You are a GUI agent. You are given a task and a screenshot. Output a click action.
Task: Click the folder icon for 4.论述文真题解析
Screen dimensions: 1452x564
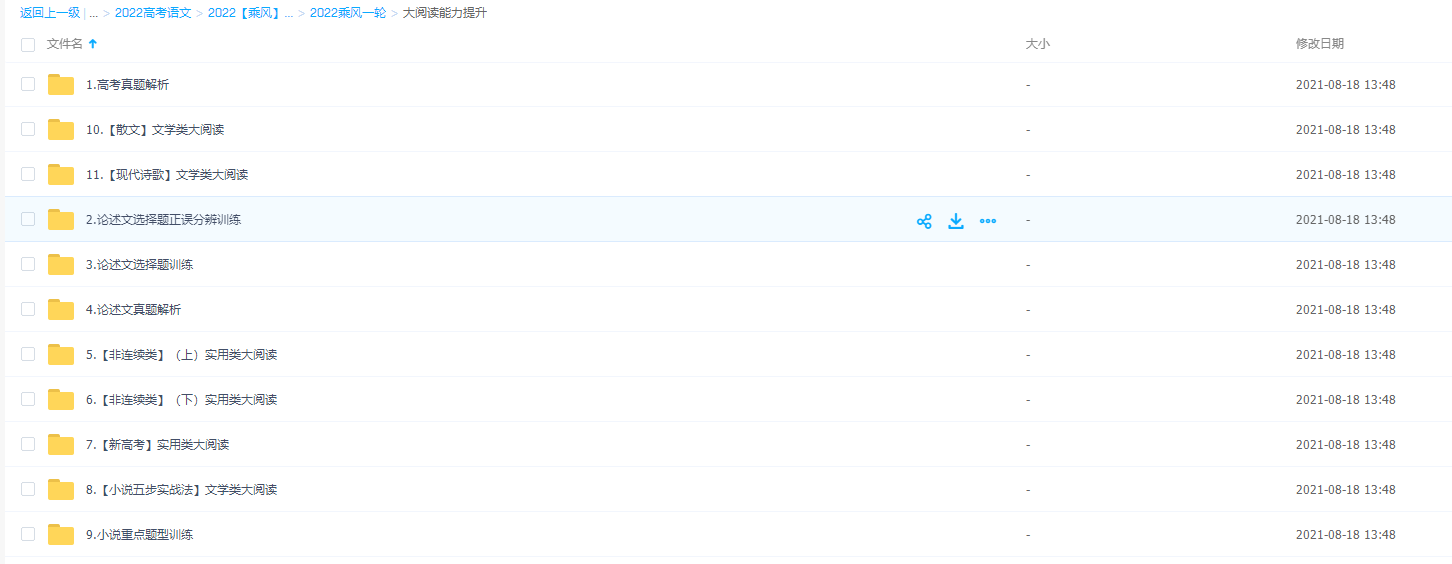[x=61, y=310]
